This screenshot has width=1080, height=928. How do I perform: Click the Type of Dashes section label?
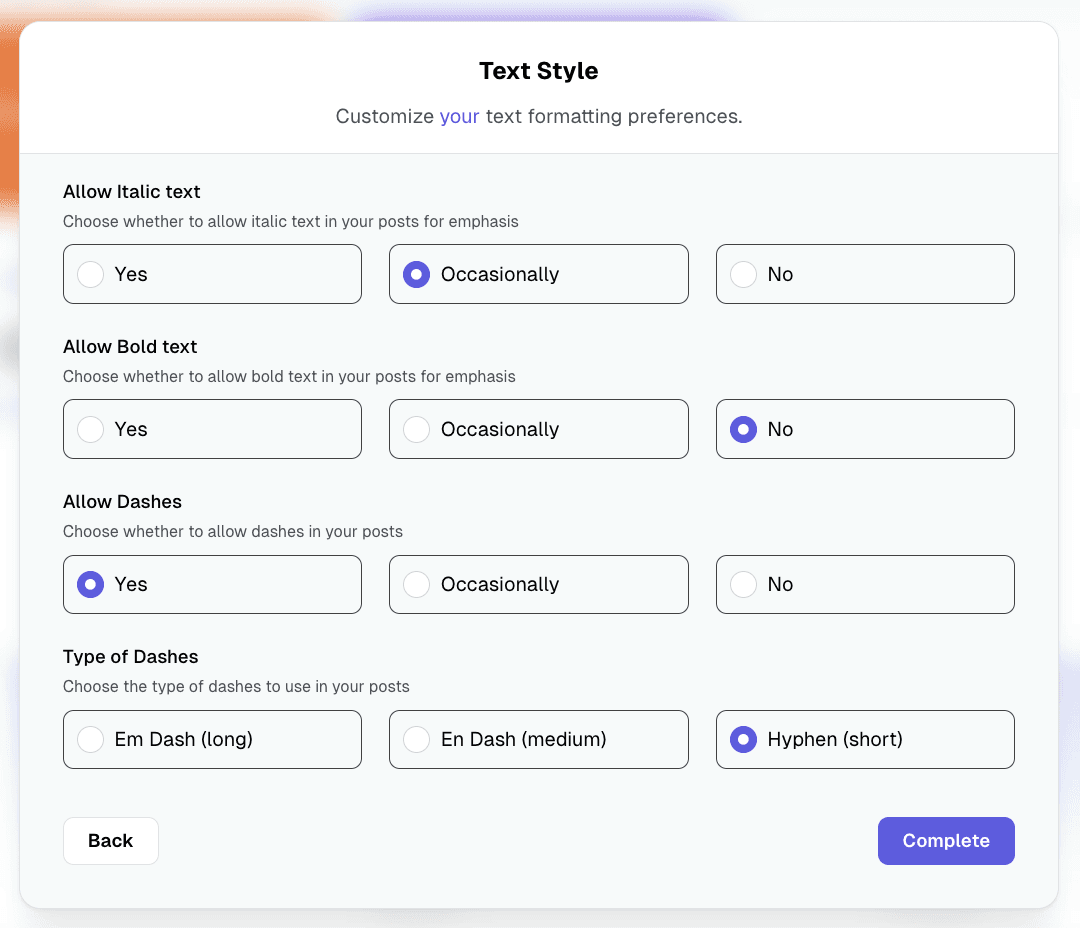(130, 656)
